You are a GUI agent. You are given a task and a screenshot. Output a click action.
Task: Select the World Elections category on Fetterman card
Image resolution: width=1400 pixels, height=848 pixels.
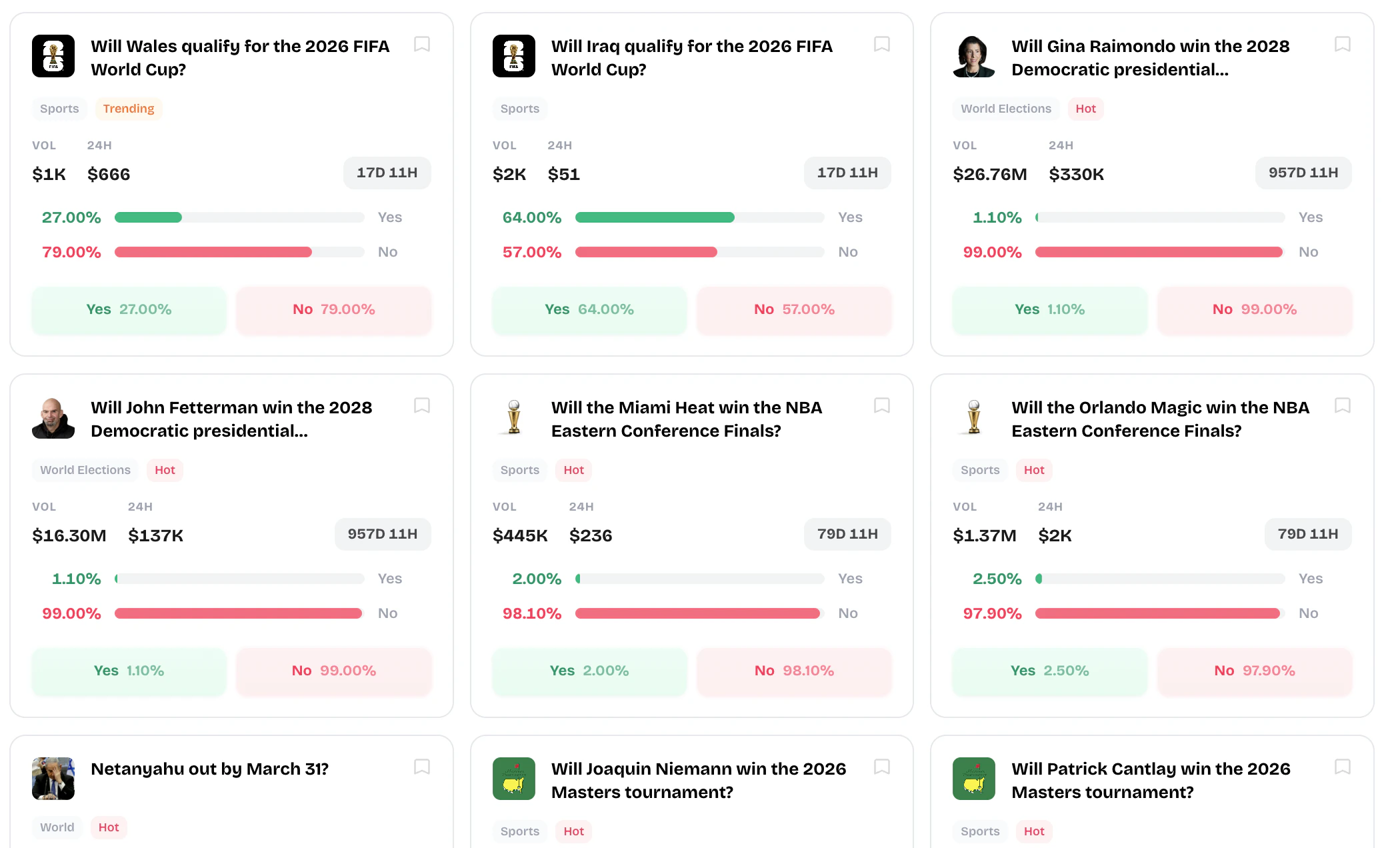click(85, 470)
